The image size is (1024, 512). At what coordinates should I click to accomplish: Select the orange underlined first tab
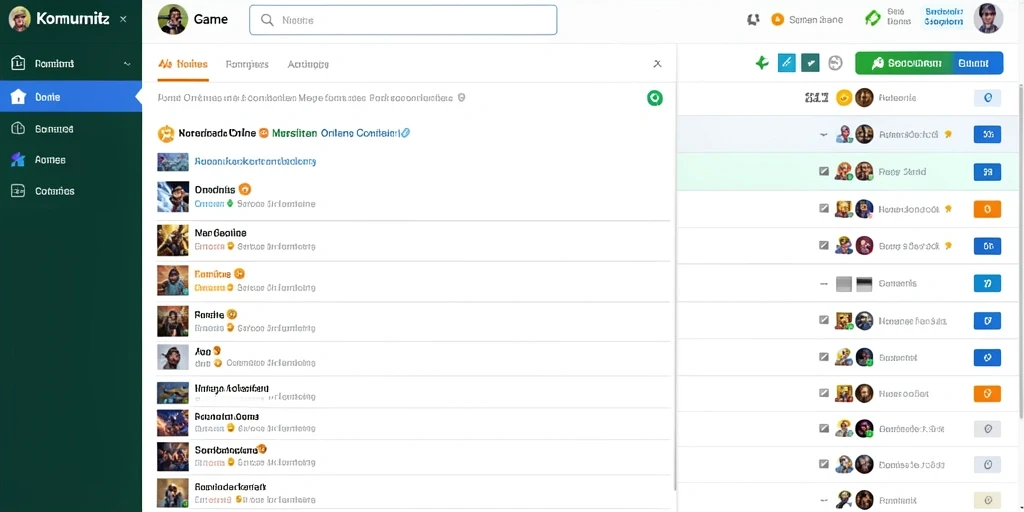coord(183,64)
